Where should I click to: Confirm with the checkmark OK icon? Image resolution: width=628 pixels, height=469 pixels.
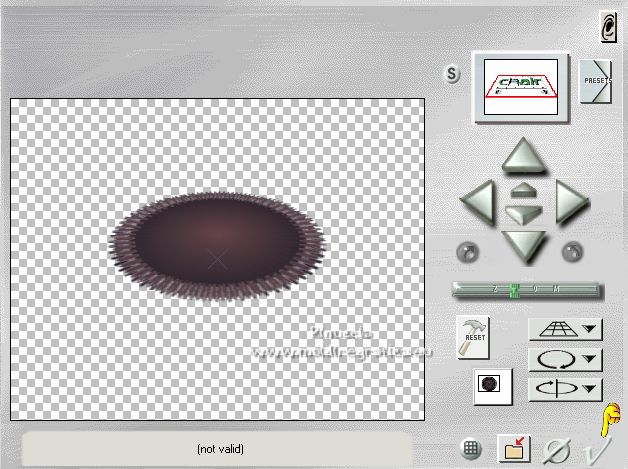pyautogui.click(x=597, y=451)
